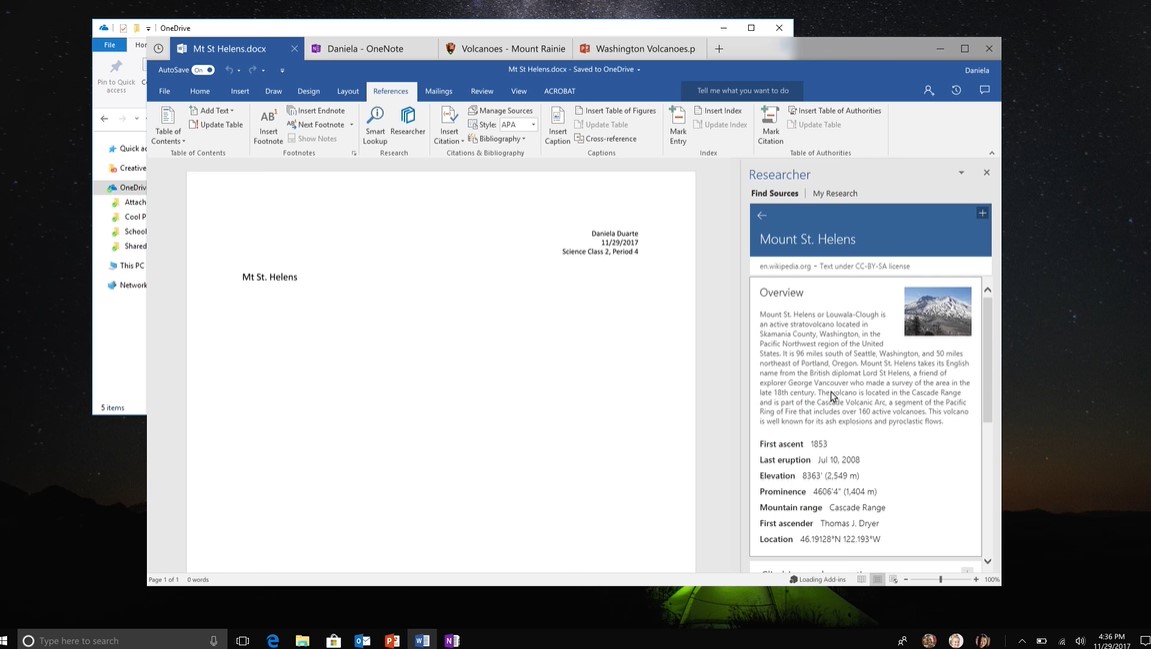The height and width of the screenshot is (649, 1151).
Task: Click Mount St. Helens thumbnail image
Action: pos(937,311)
